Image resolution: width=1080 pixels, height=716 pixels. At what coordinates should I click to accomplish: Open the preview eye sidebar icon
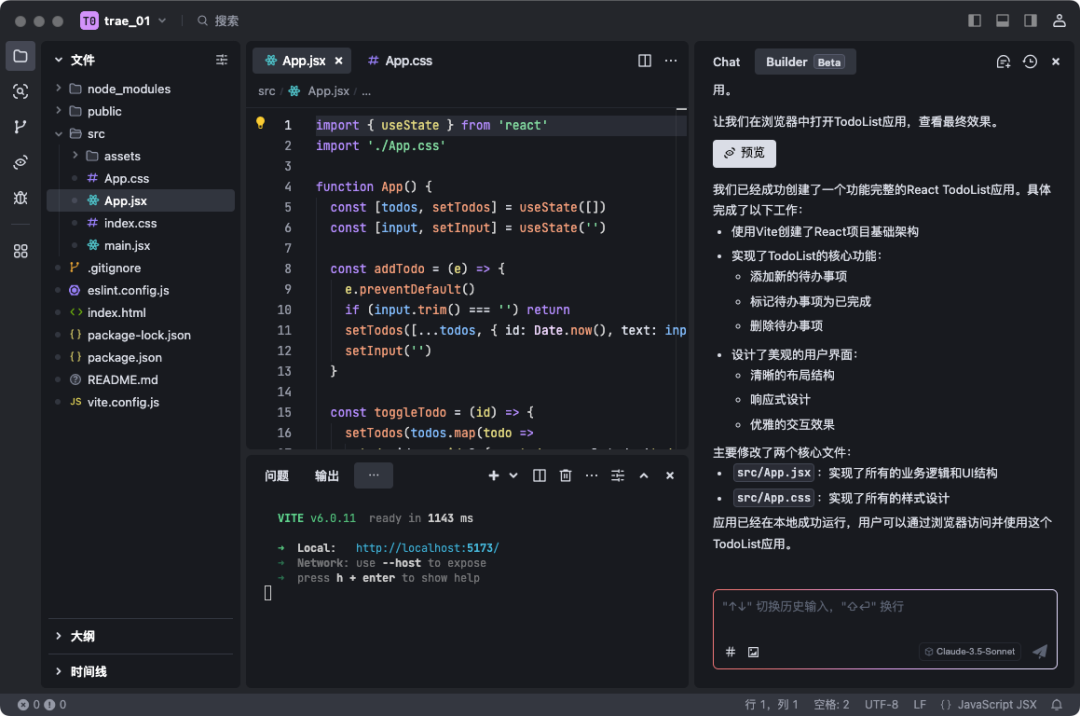pos(21,162)
